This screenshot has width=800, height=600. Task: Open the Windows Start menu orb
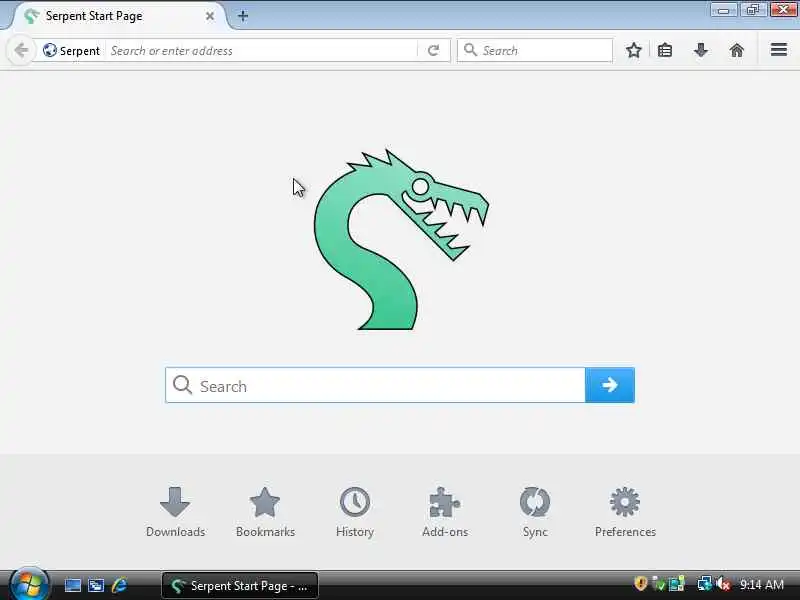coord(29,585)
